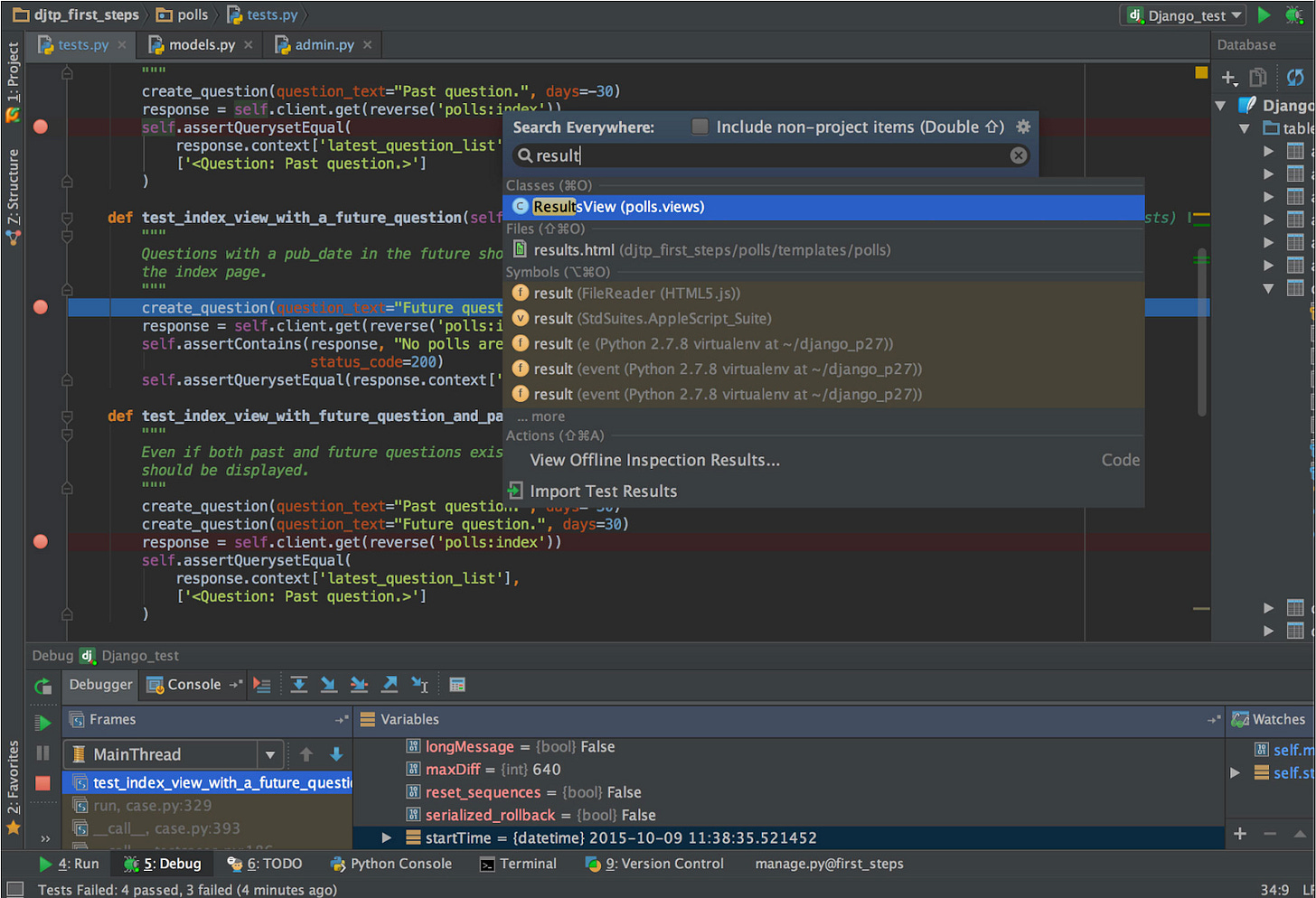The width and height of the screenshot is (1316, 898).
Task: Toggle the breakpoint on the response line
Action: coord(40,542)
